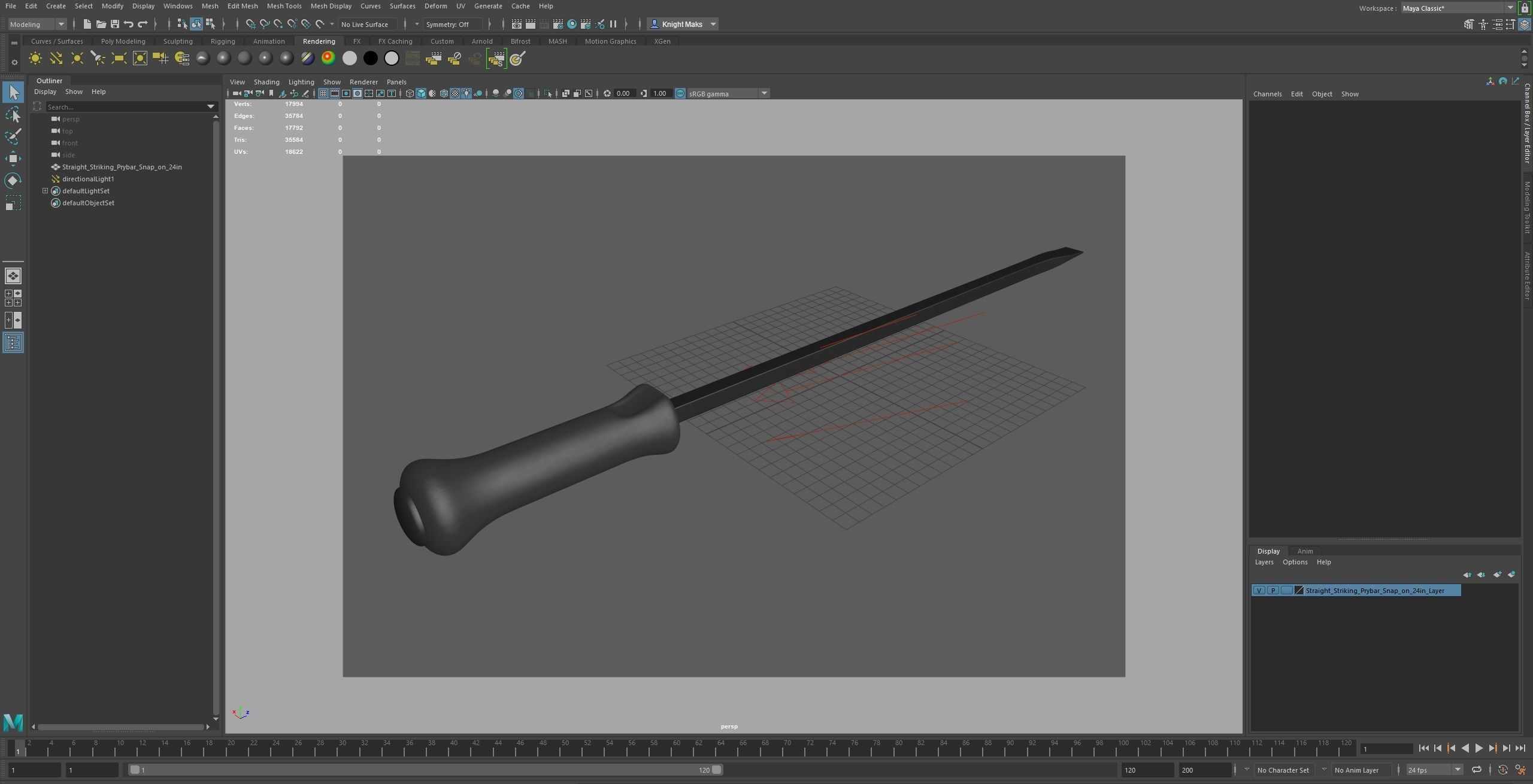1533x784 pixels.
Task: Click go to start of playback range
Action: [1423, 749]
